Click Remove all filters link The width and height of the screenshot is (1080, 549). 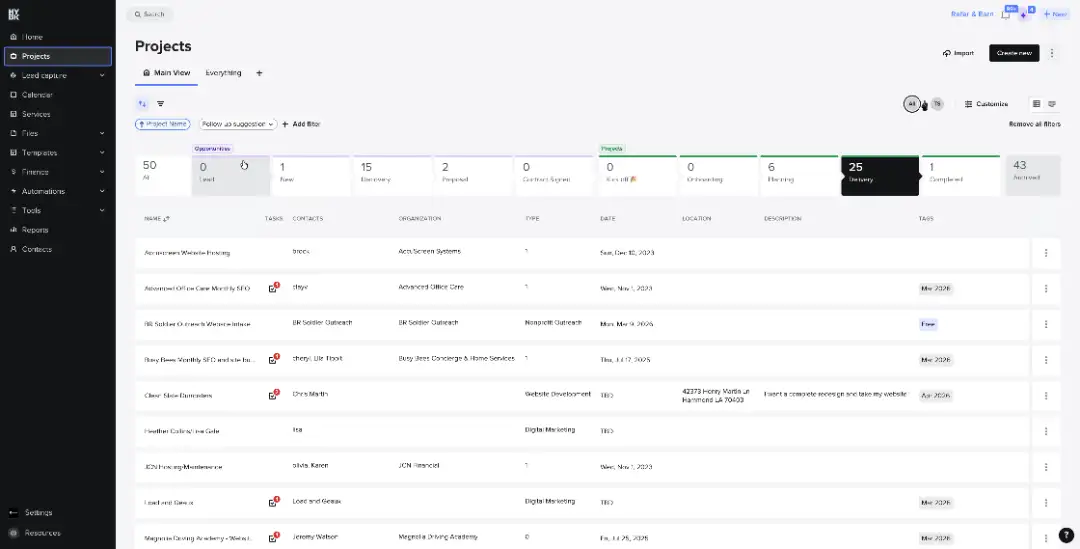[x=1035, y=125]
